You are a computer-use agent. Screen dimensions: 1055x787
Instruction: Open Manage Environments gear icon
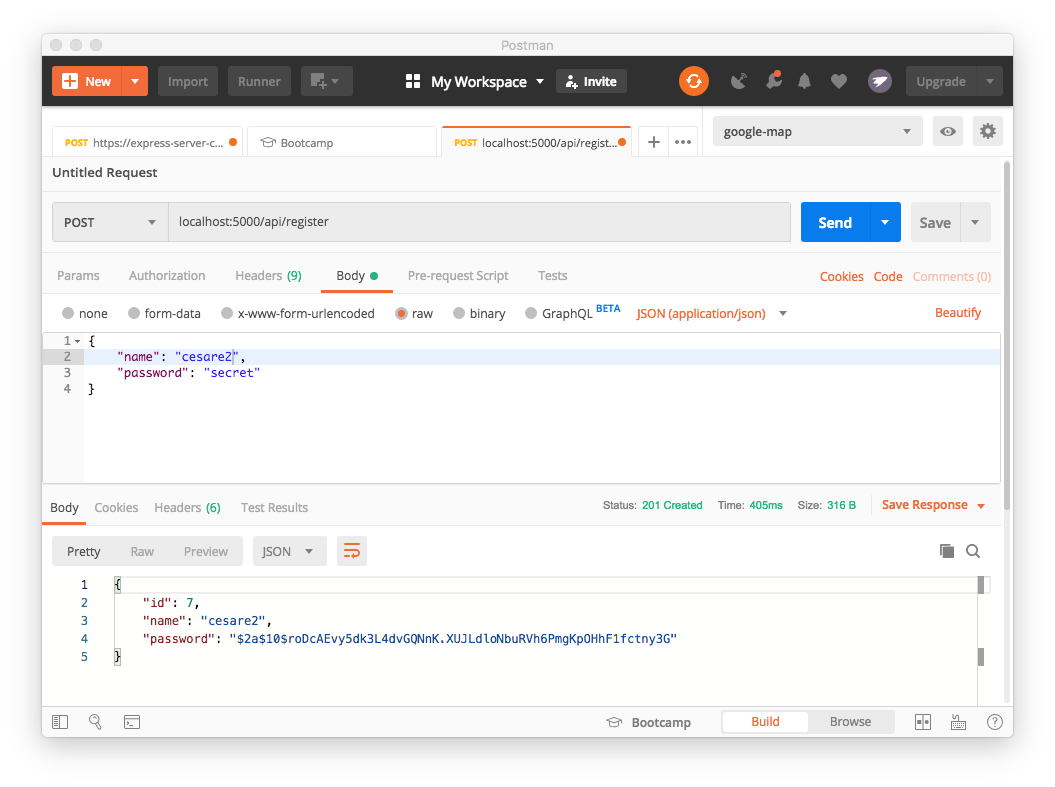coord(988,131)
